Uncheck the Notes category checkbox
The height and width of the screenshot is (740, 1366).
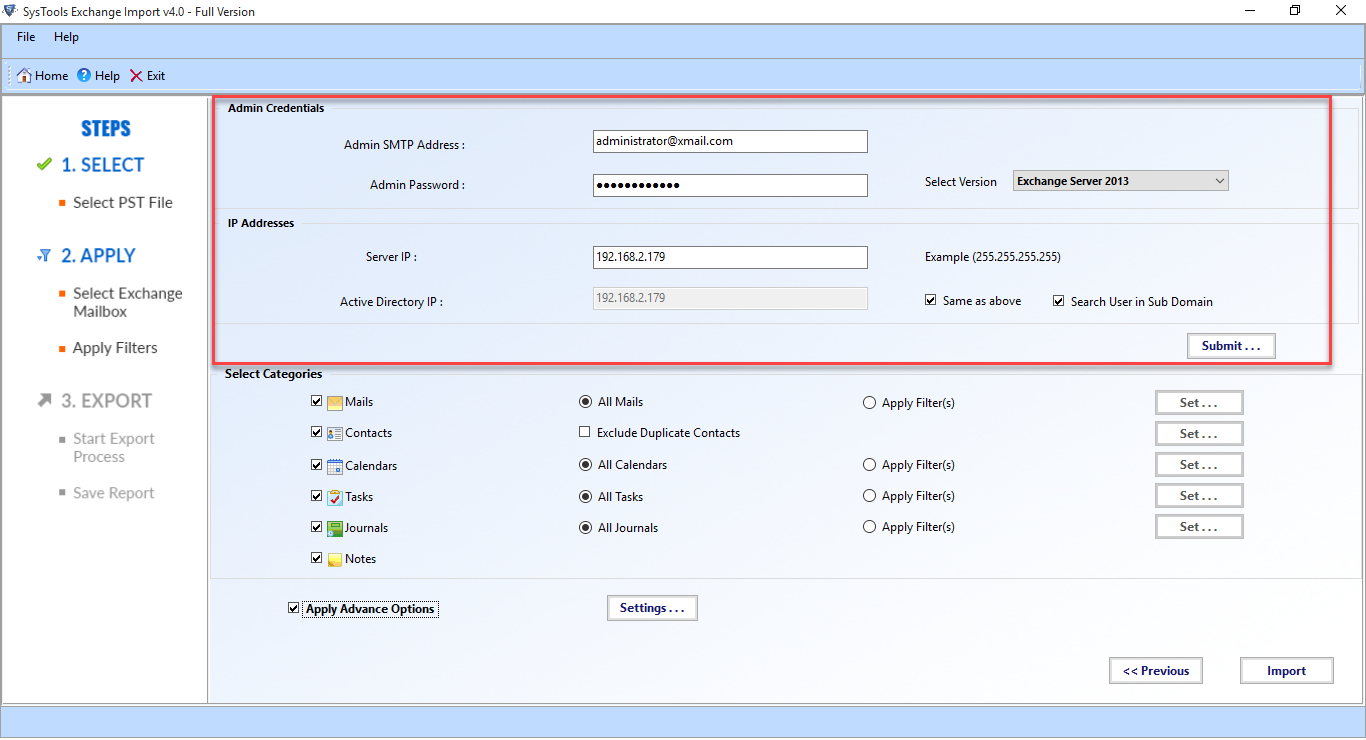(317, 557)
